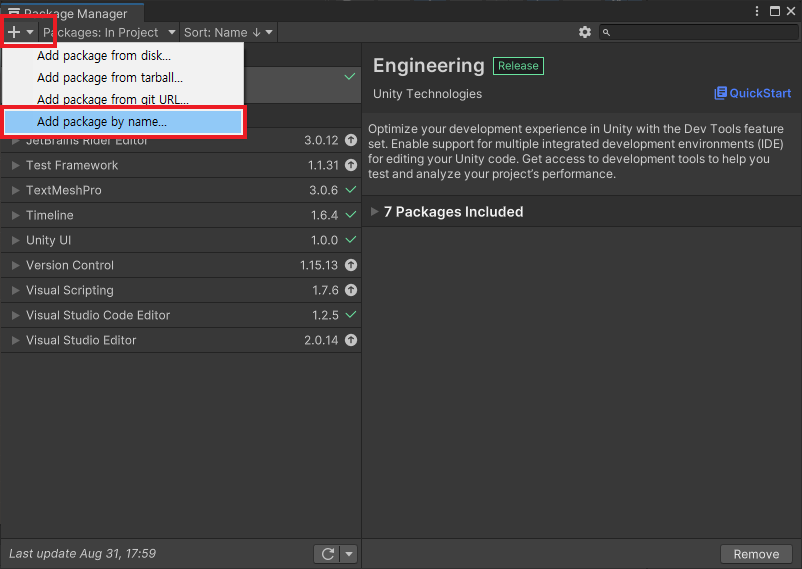This screenshot has width=802, height=569.
Task: Expand the Test Framework package row
Action: tap(15, 165)
